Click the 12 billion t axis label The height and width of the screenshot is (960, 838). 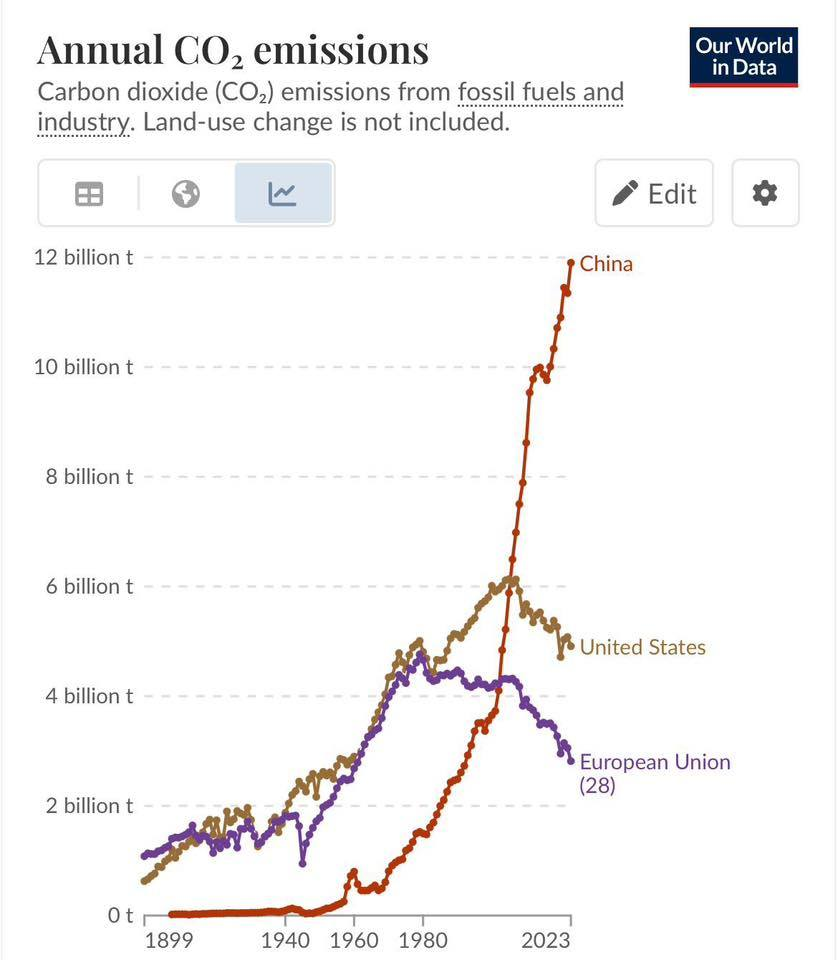click(x=83, y=257)
